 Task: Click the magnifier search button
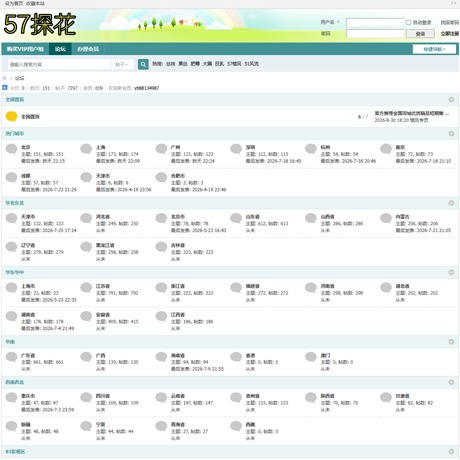click(143, 64)
